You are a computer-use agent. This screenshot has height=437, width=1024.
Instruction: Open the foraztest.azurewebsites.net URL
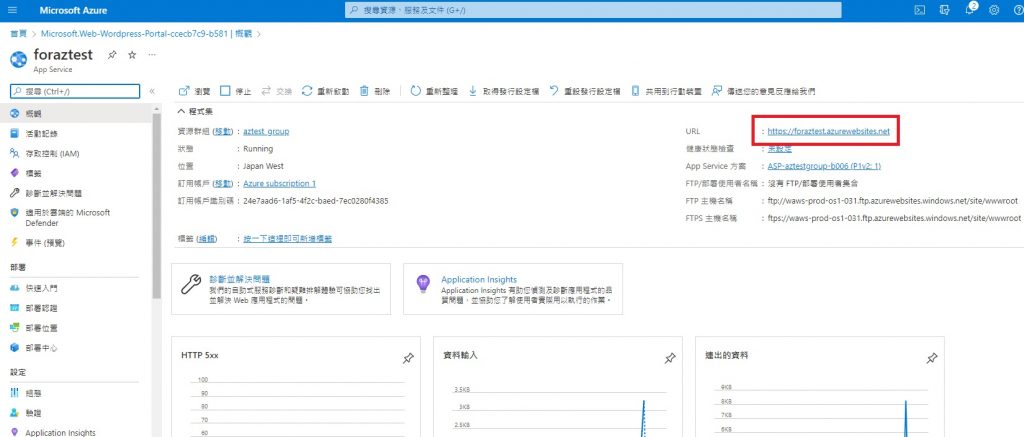click(829, 131)
